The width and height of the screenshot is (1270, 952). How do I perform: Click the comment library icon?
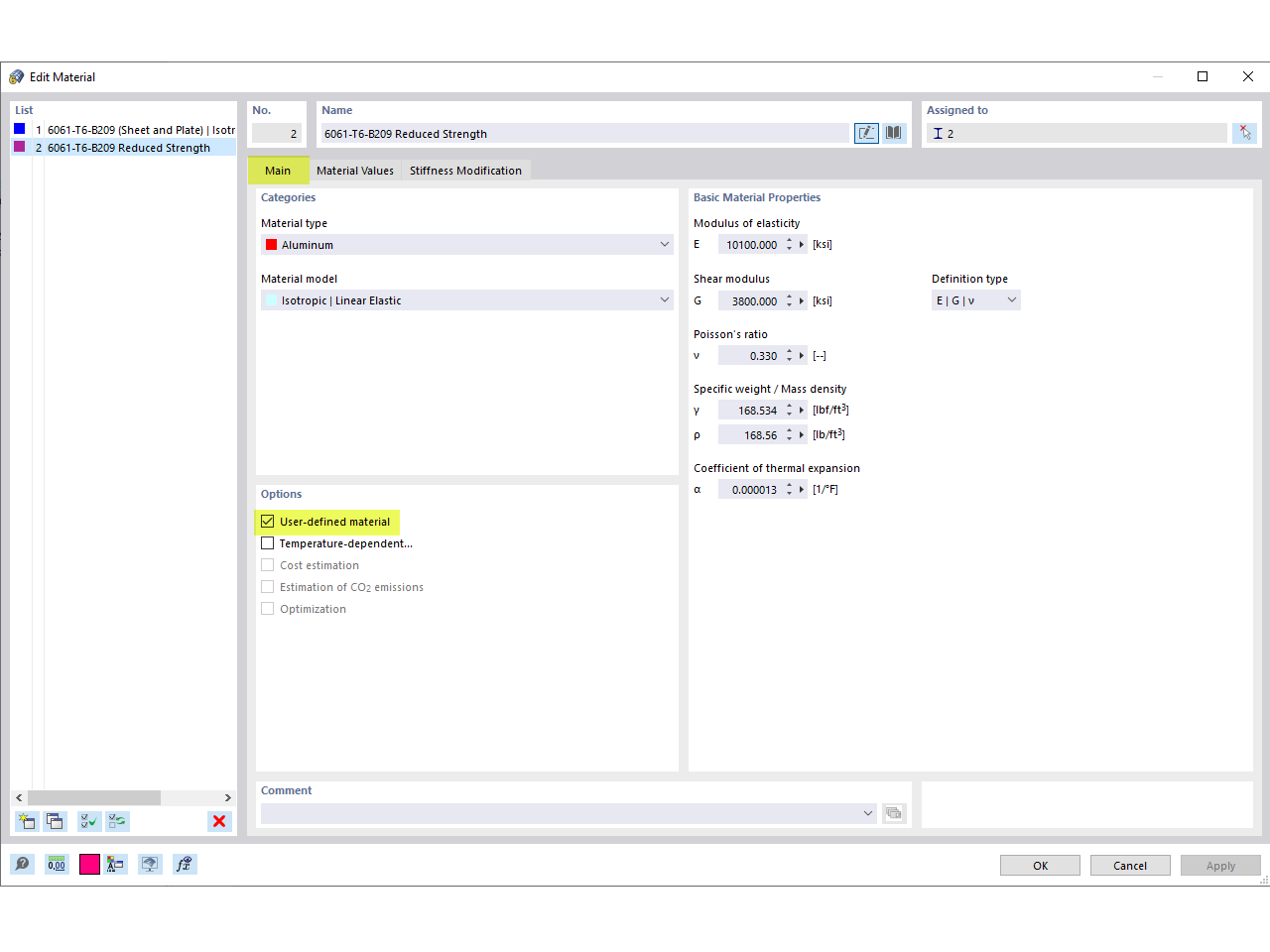point(894,813)
